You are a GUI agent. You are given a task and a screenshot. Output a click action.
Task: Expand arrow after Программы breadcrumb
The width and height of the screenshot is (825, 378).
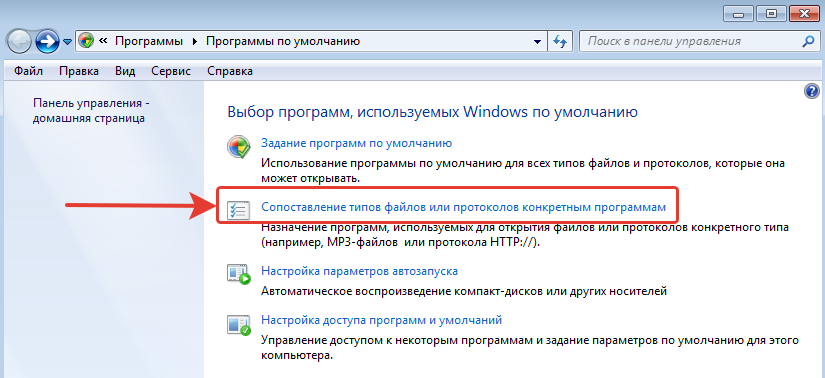coord(195,41)
